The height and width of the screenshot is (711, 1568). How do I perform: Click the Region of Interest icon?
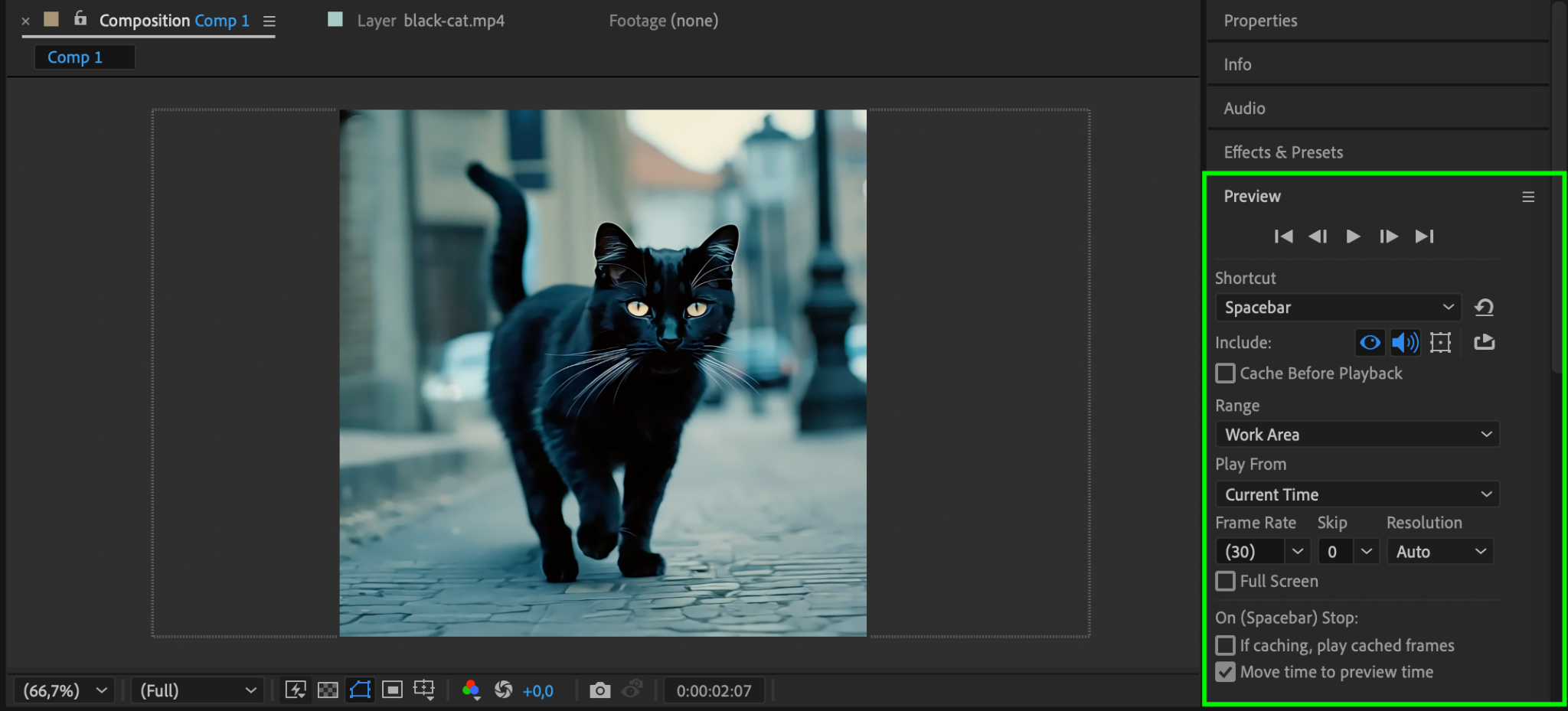coord(392,690)
